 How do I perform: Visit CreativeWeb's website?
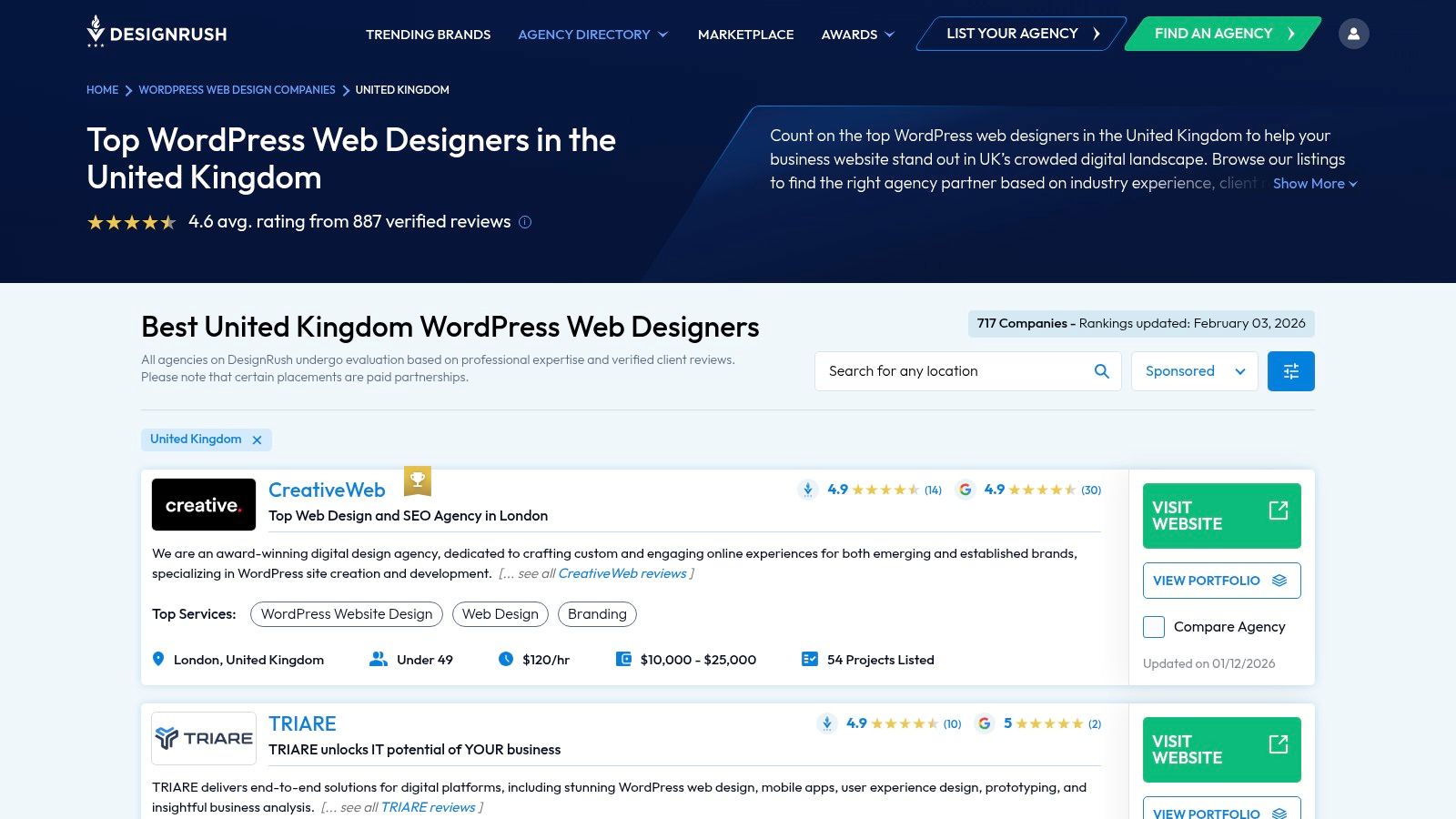1221,515
